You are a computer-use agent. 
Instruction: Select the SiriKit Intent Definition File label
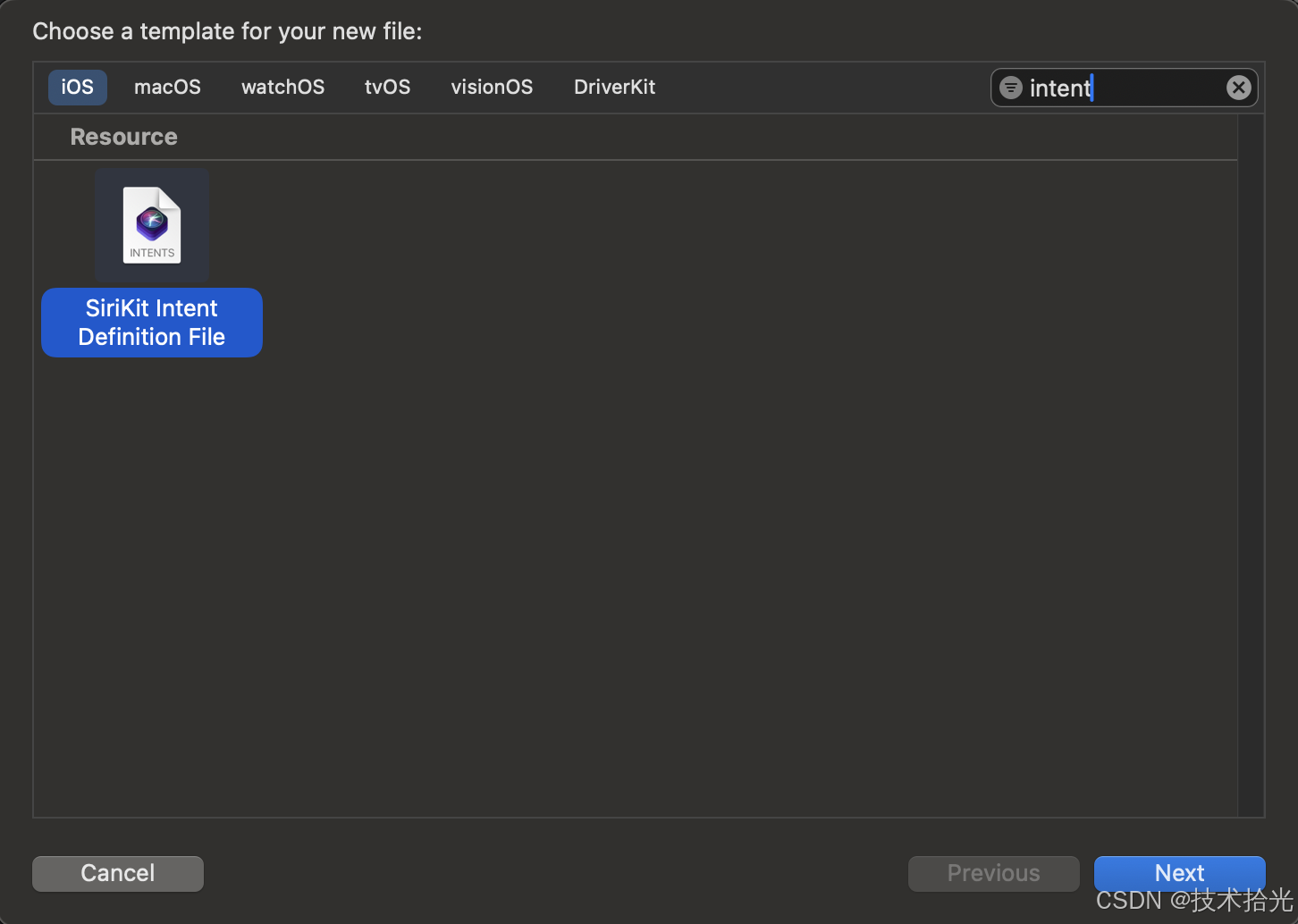pos(152,323)
